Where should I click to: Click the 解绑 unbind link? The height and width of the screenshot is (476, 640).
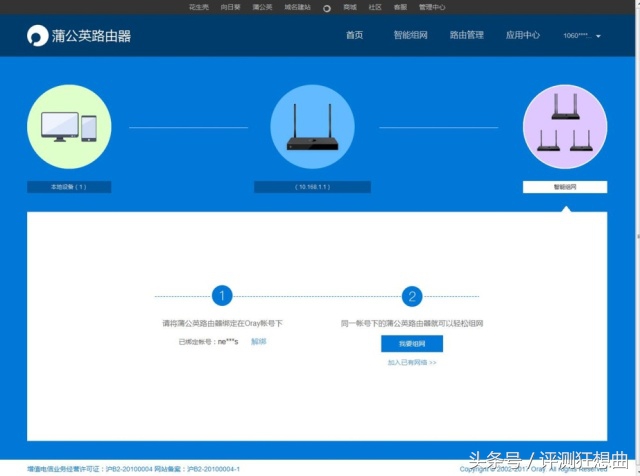pos(258,341)
